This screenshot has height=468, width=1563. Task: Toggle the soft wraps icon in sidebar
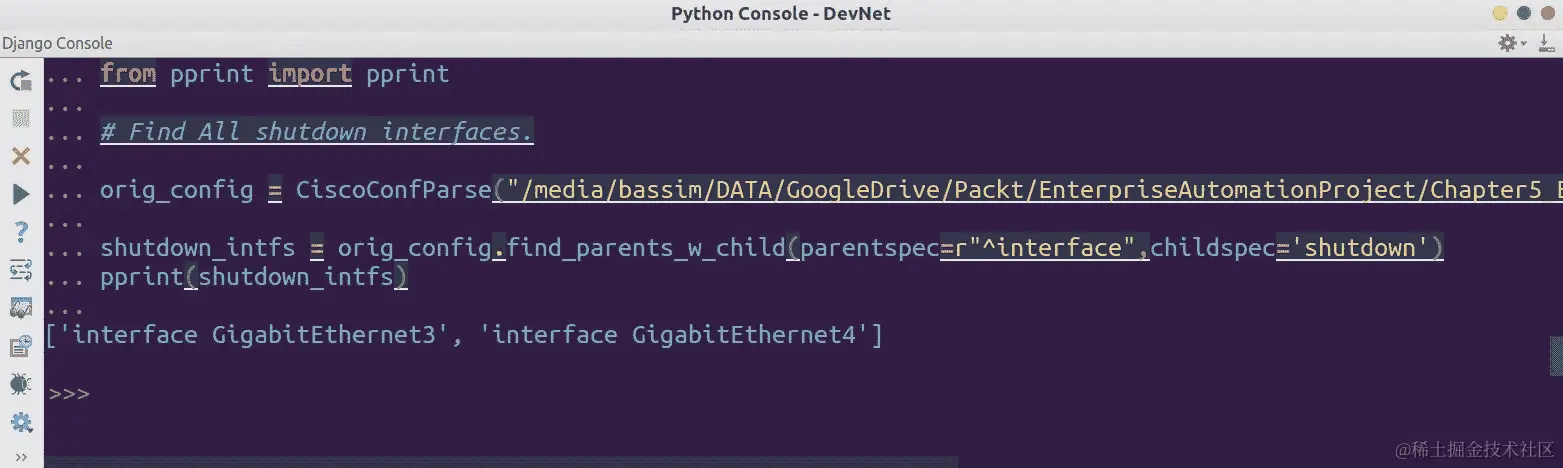point(21,270)
